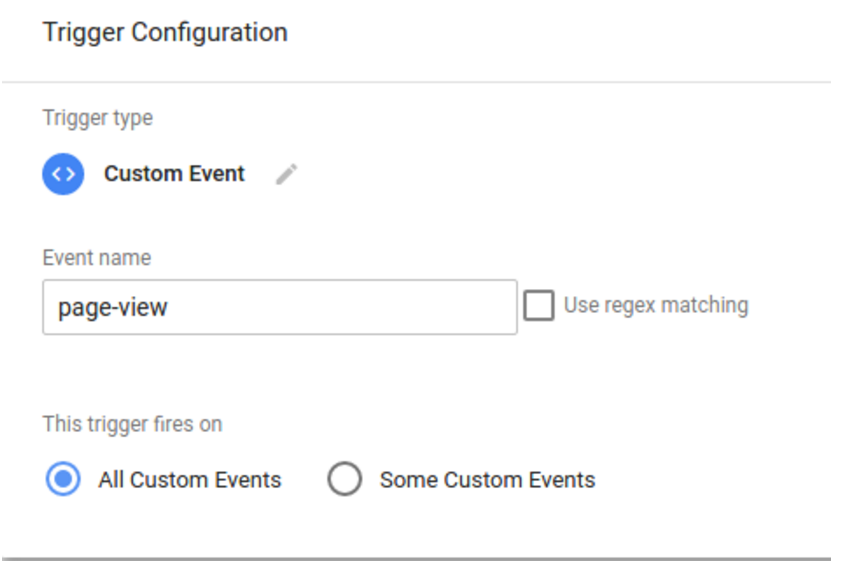Click the 'Use regex matching' label text
Viewport: 859px width, 580px height.
click(x=655, y=305)
